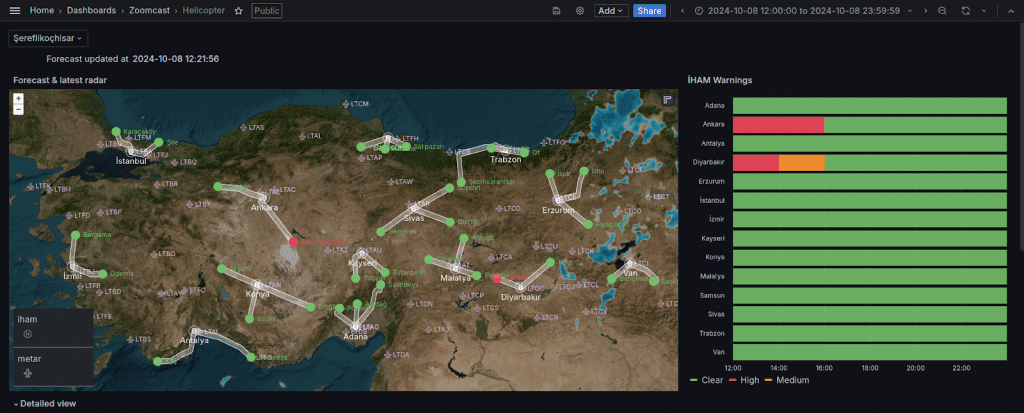Zoom out the time range
1024x413 pixels.
942,10
